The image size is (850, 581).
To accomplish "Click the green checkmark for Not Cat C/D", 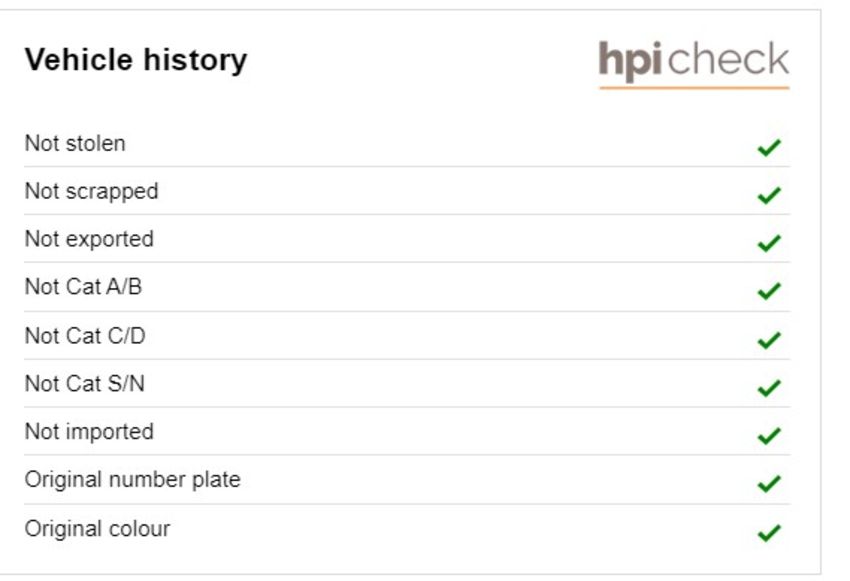I will tap(769, 340).
